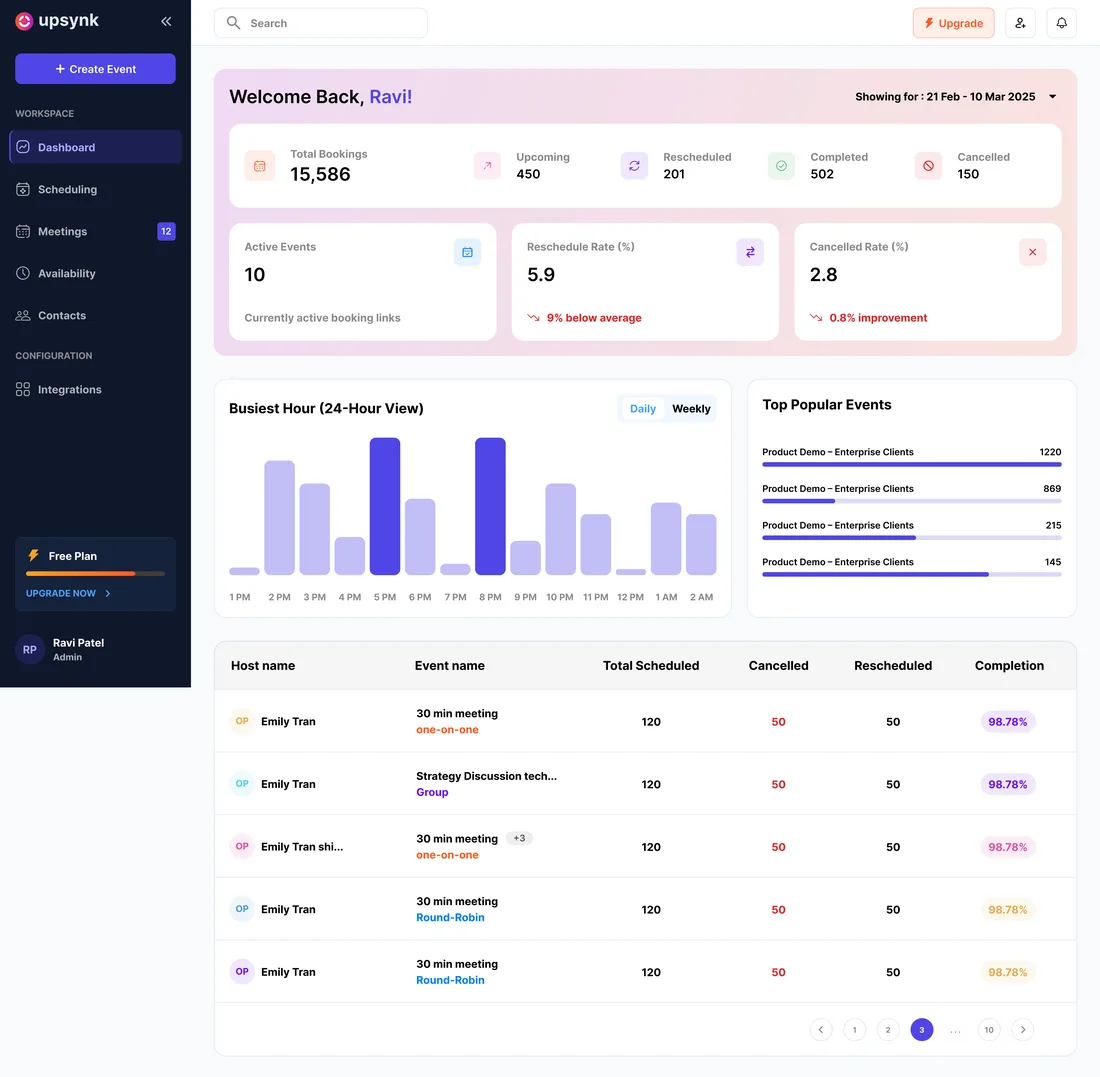The height and width of the screenshot is (1077, 1100).
Task: Click the Free Plan lightning icon
Action: (33, 556)
